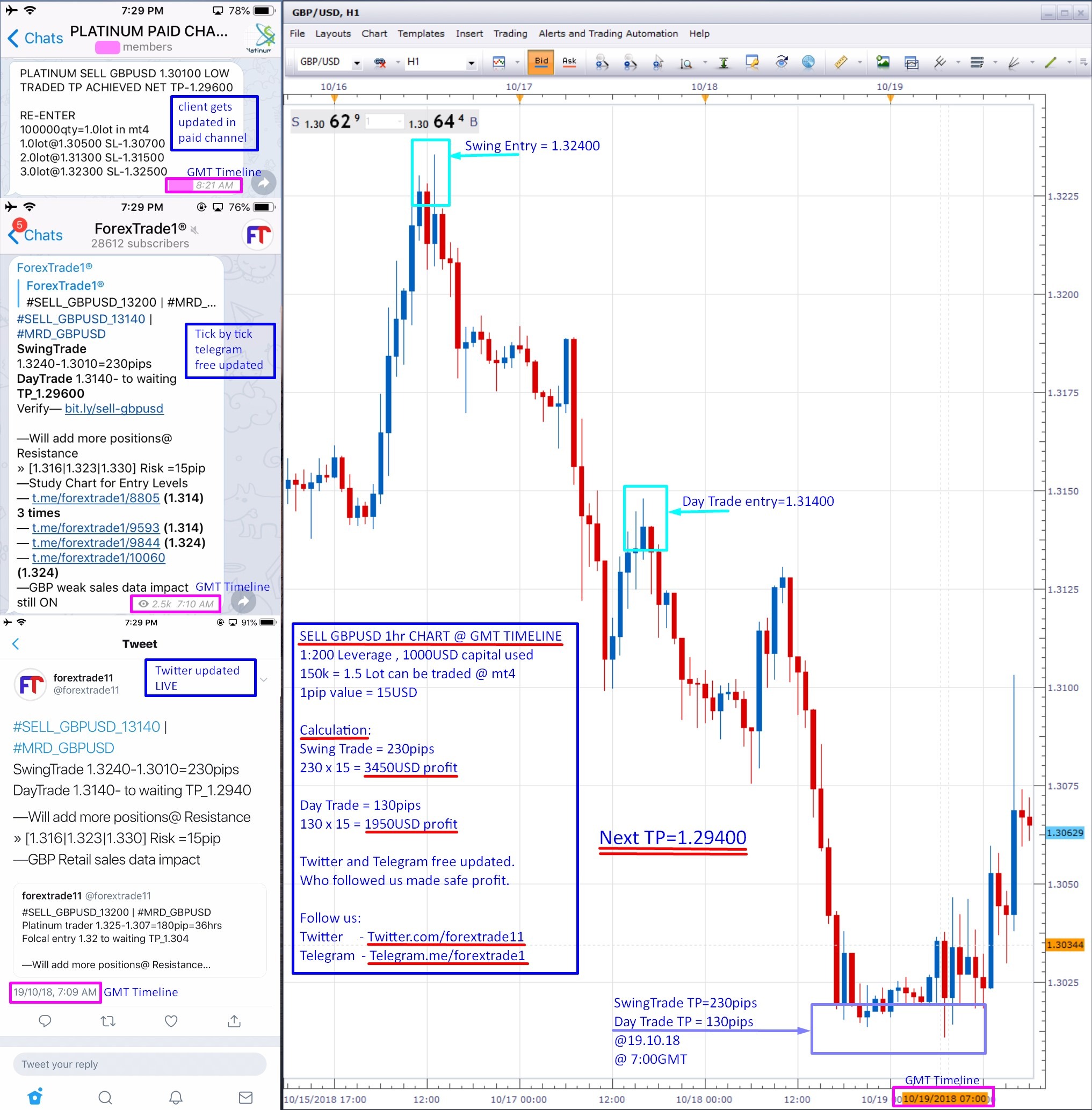The width and height of the screenshot is (1092, 1110).
Task: Toggle the Bid price button
Action: tap(541, 62)
